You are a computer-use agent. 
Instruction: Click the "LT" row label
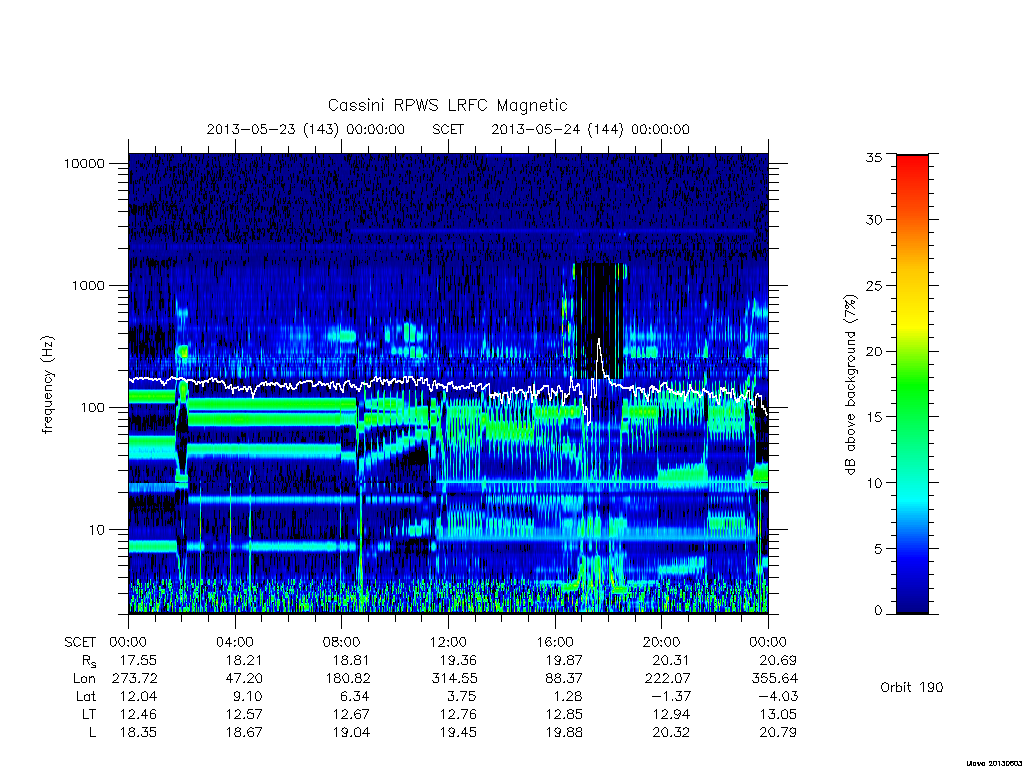(88, 714)
